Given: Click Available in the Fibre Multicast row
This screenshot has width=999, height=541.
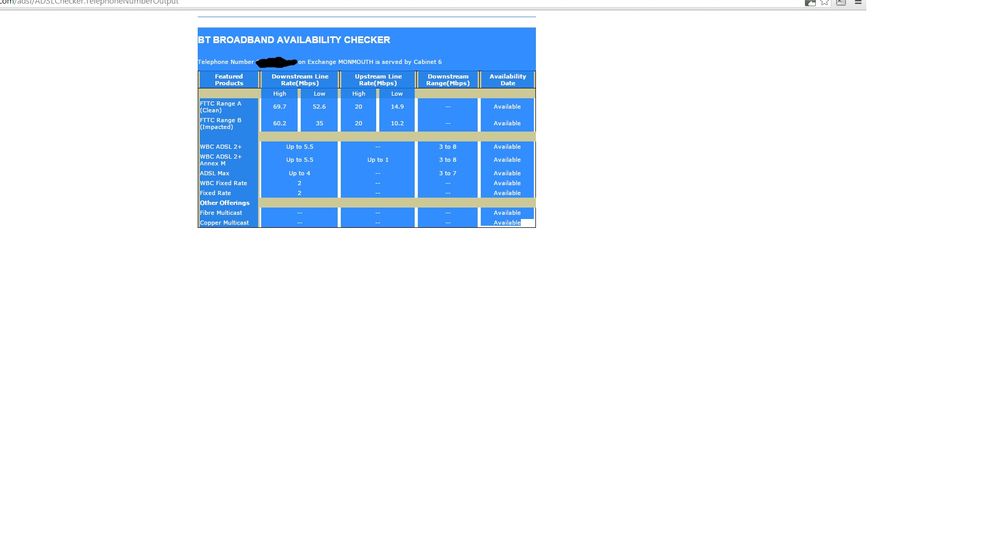Looking at the screenshot, I should 507,213.
